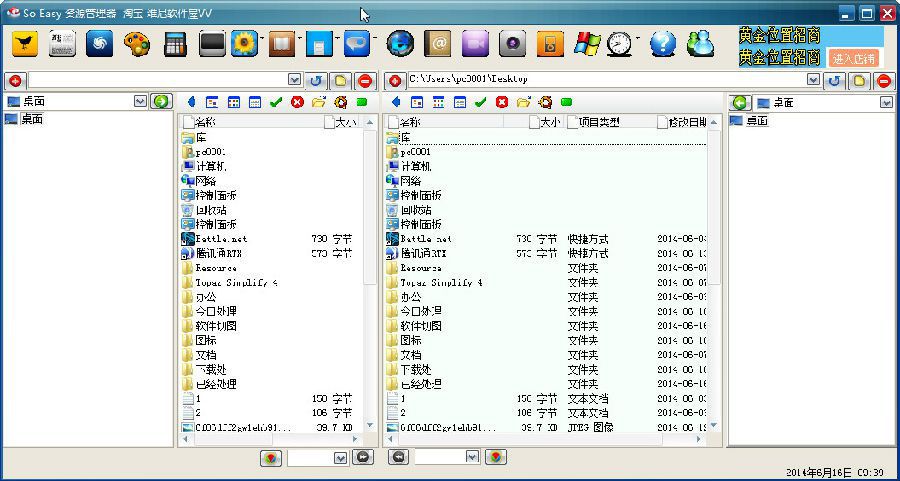Select Battle.net in the right file list
This screenshot has width=900, height=481.
point(426,239)
